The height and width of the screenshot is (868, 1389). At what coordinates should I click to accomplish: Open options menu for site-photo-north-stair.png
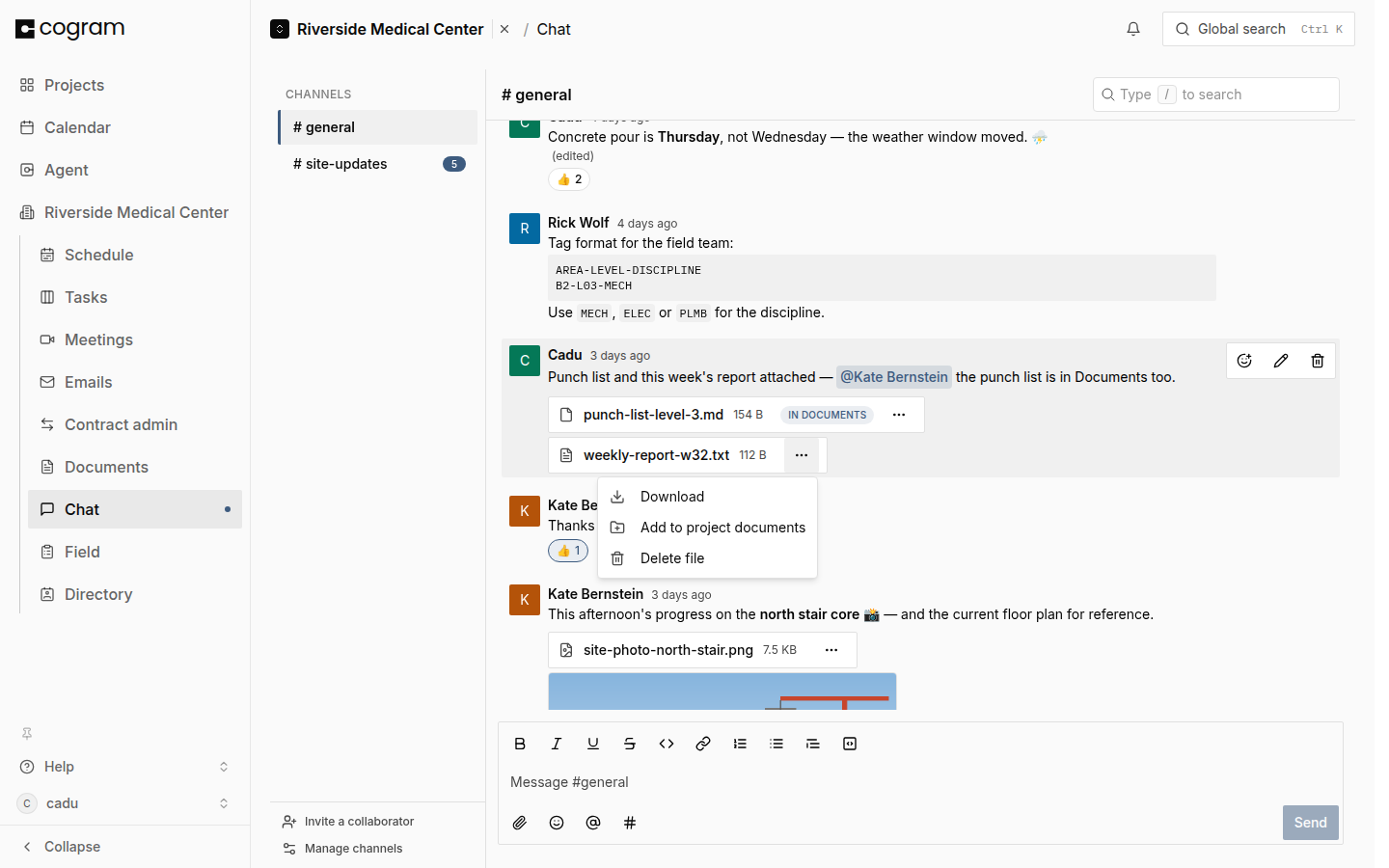pyautogui.click(x=831, y=650)
